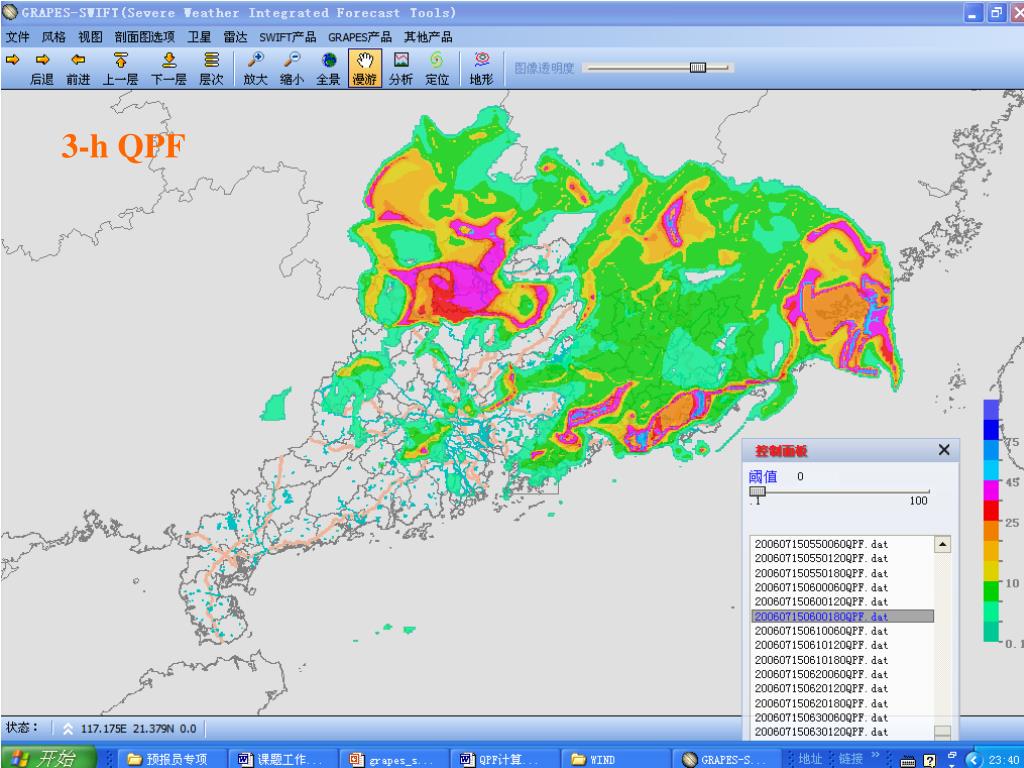Open the 文件 menu

point(18,37)
